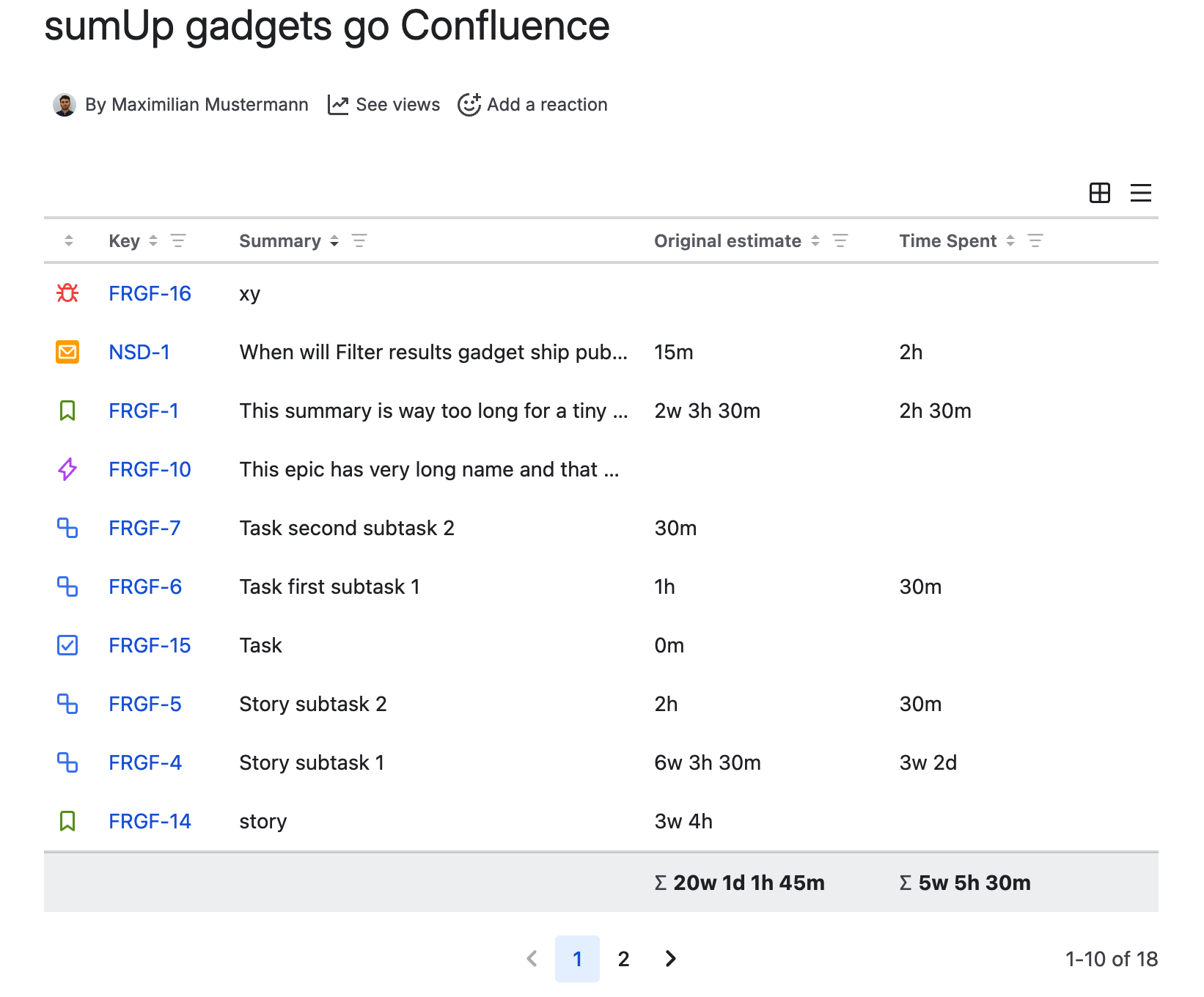Image resolution: width=1204 pixels, height=997 pixels.
Task: Open the hamburger list menu icon
Action: (x=1141, y=193)
